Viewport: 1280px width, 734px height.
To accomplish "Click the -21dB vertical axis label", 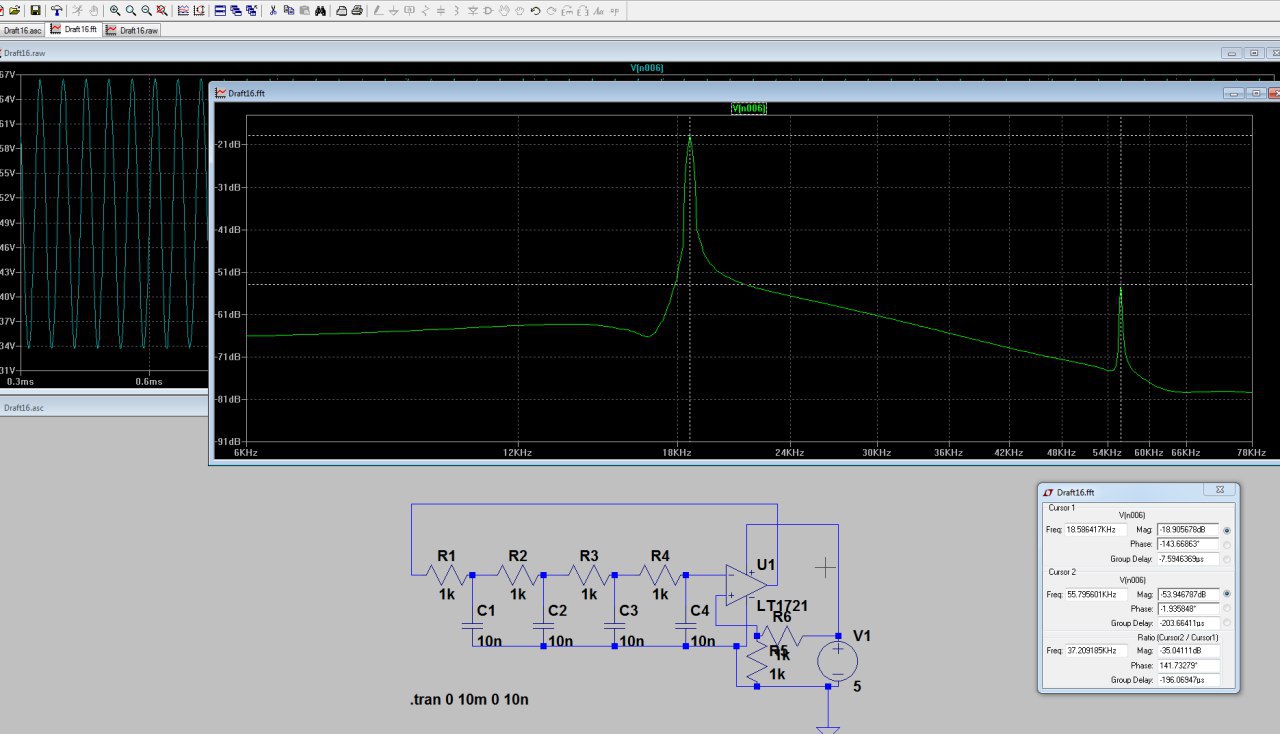I will point(229,145).
